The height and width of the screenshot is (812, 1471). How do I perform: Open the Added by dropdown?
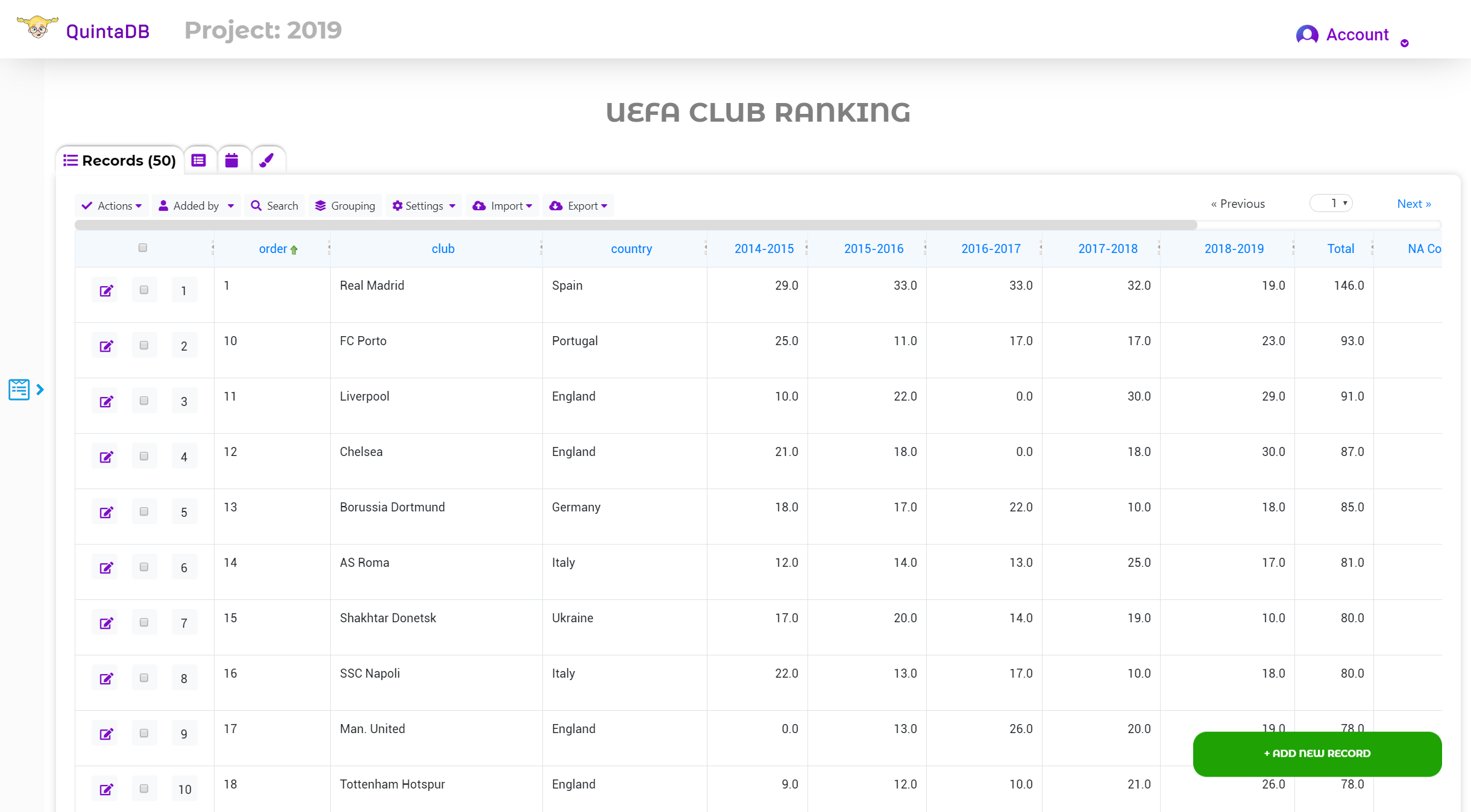coord(196,206)
